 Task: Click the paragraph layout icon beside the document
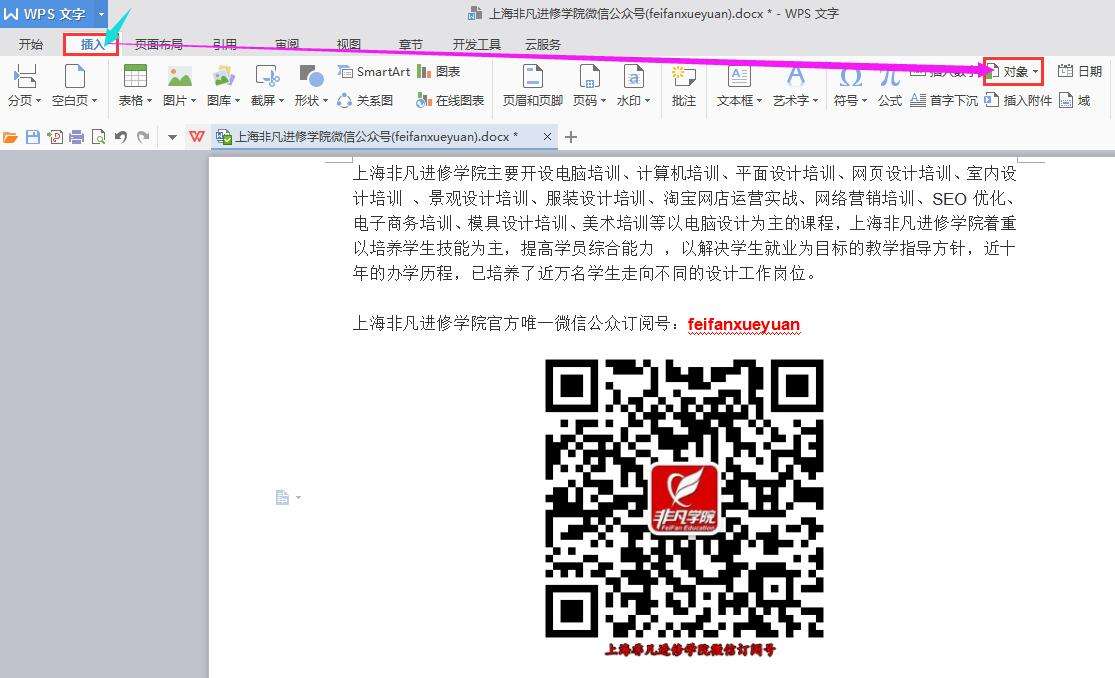point(282,497)
